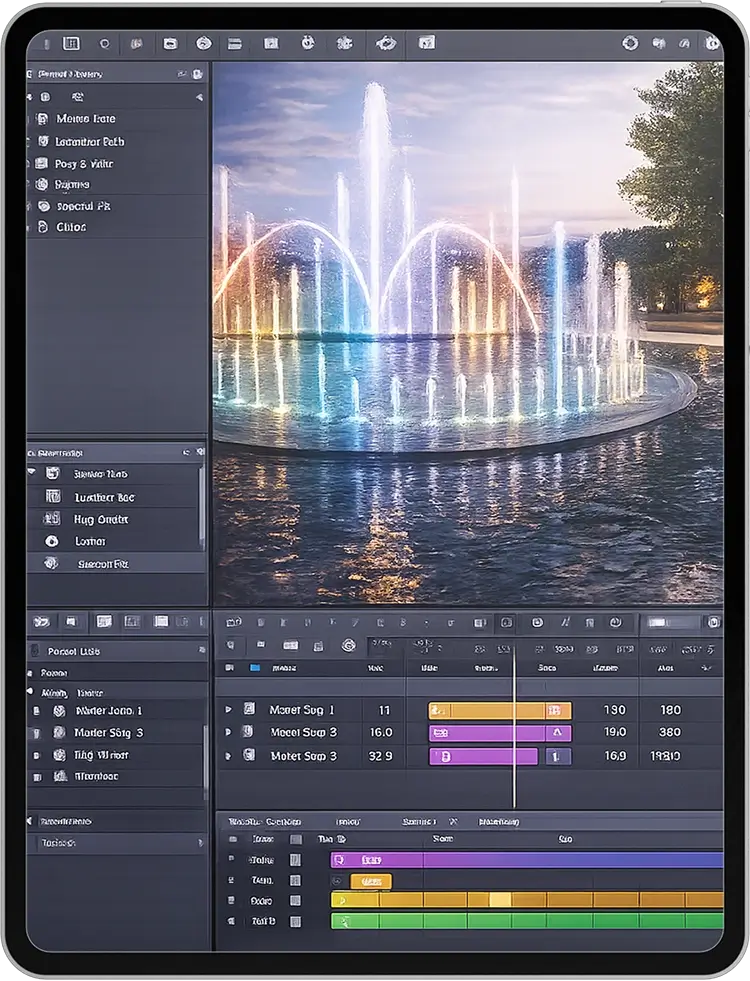Click the blue folder icon in track header
The image size is (750, 981).
[255, 668]
